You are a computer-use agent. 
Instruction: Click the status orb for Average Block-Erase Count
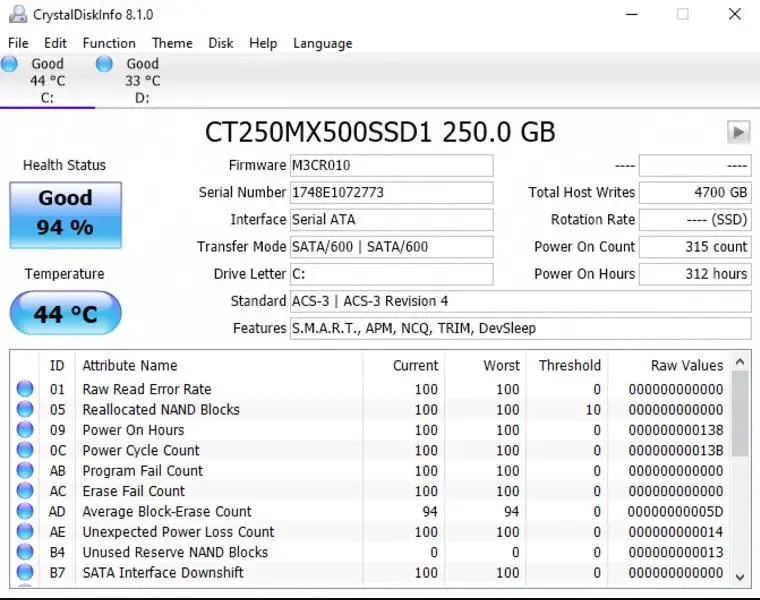(x=25, y=511)
